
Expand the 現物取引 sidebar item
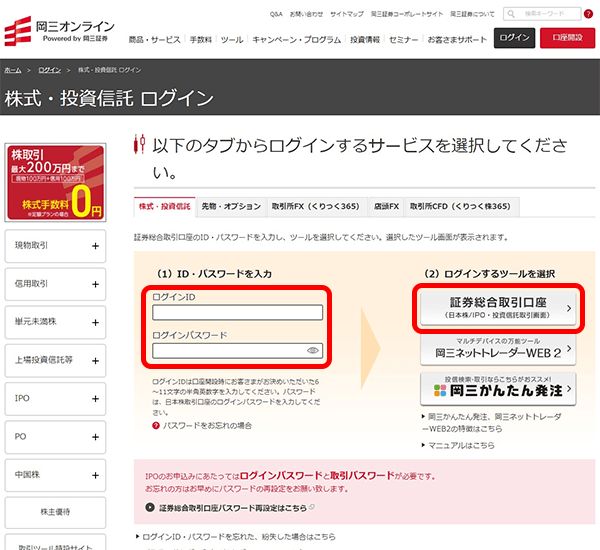(55, 246)
